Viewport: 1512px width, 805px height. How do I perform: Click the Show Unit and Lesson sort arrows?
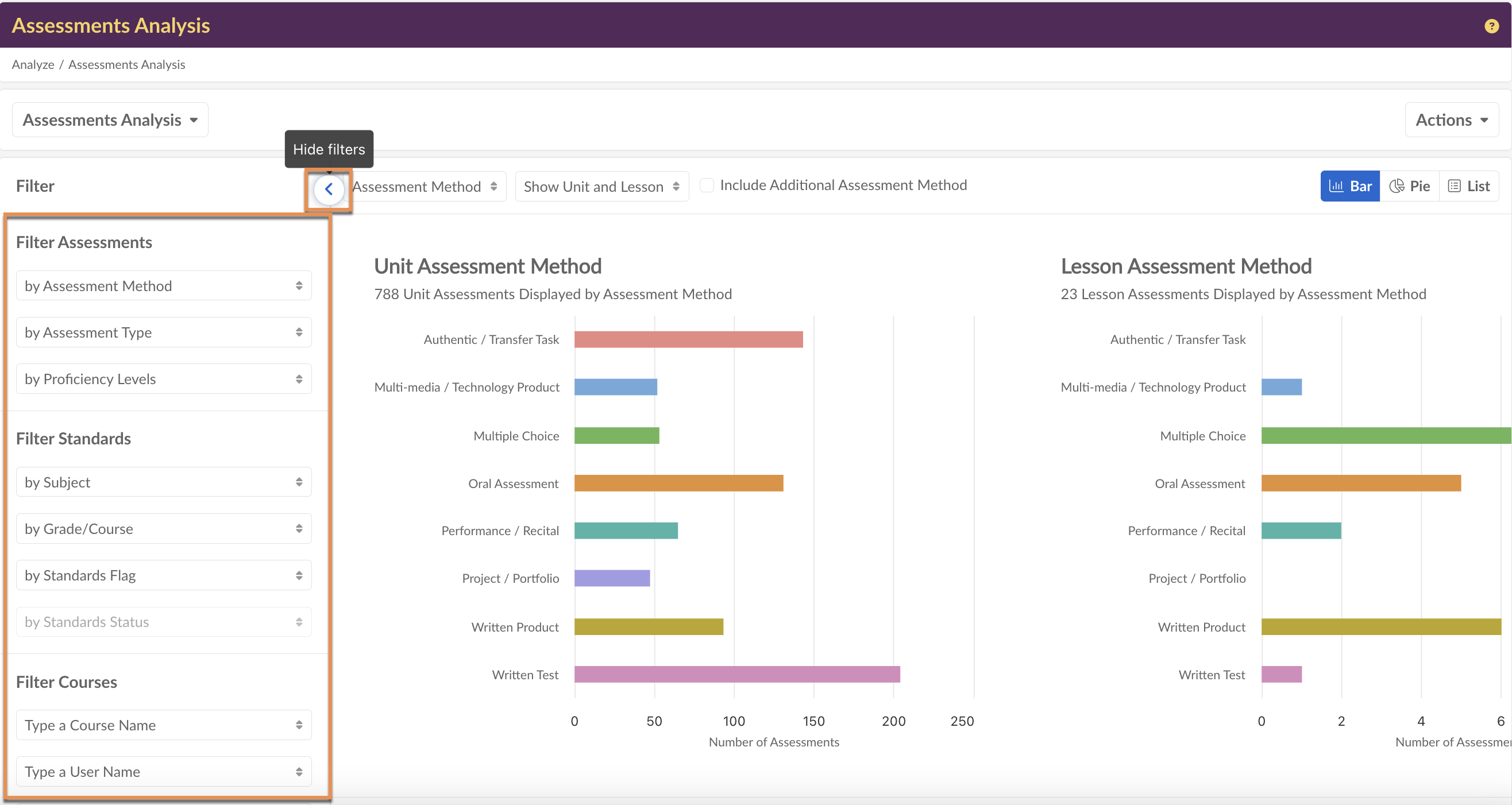pos(676,186)
